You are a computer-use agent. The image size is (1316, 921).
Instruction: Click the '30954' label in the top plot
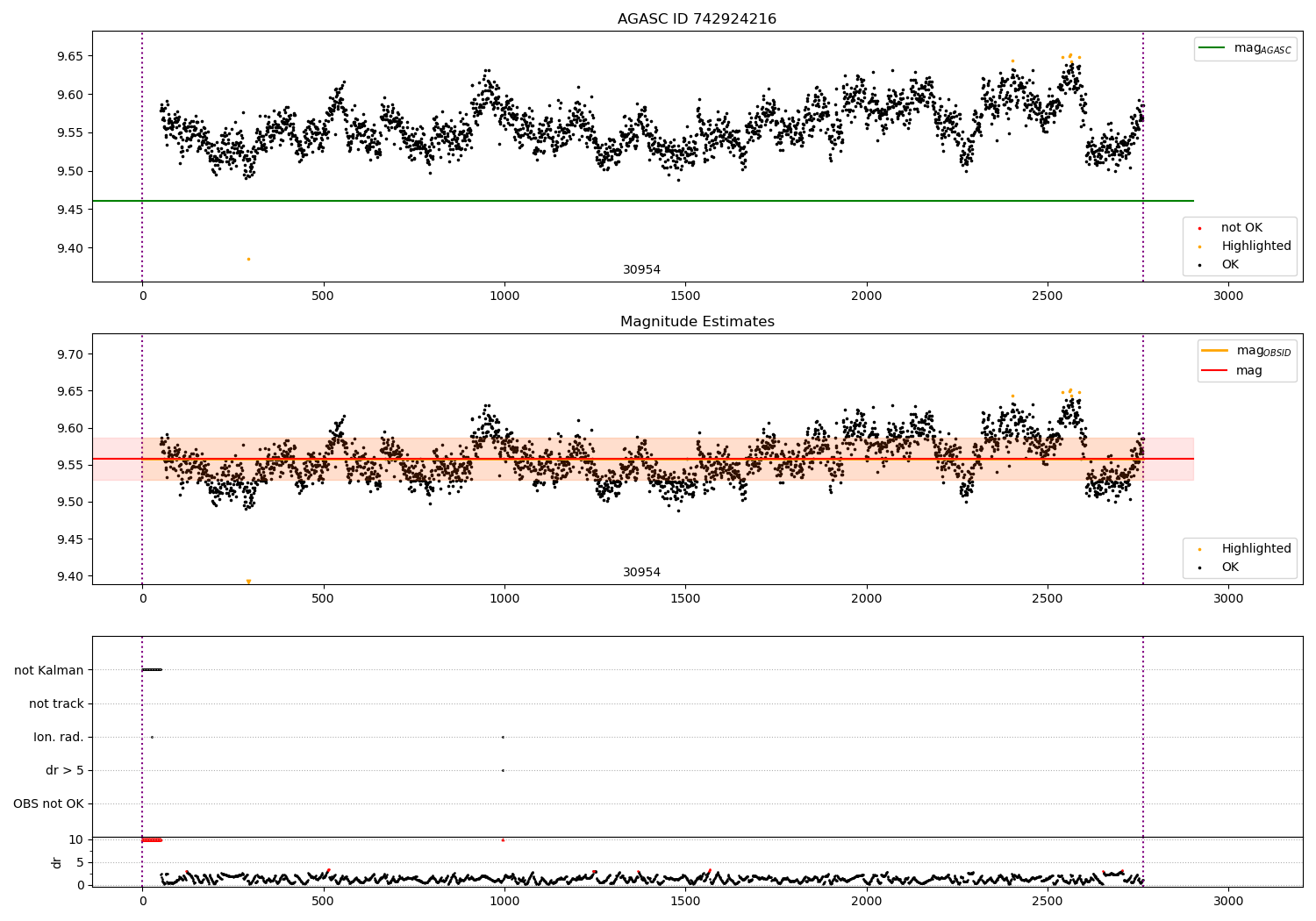point(641,269)
